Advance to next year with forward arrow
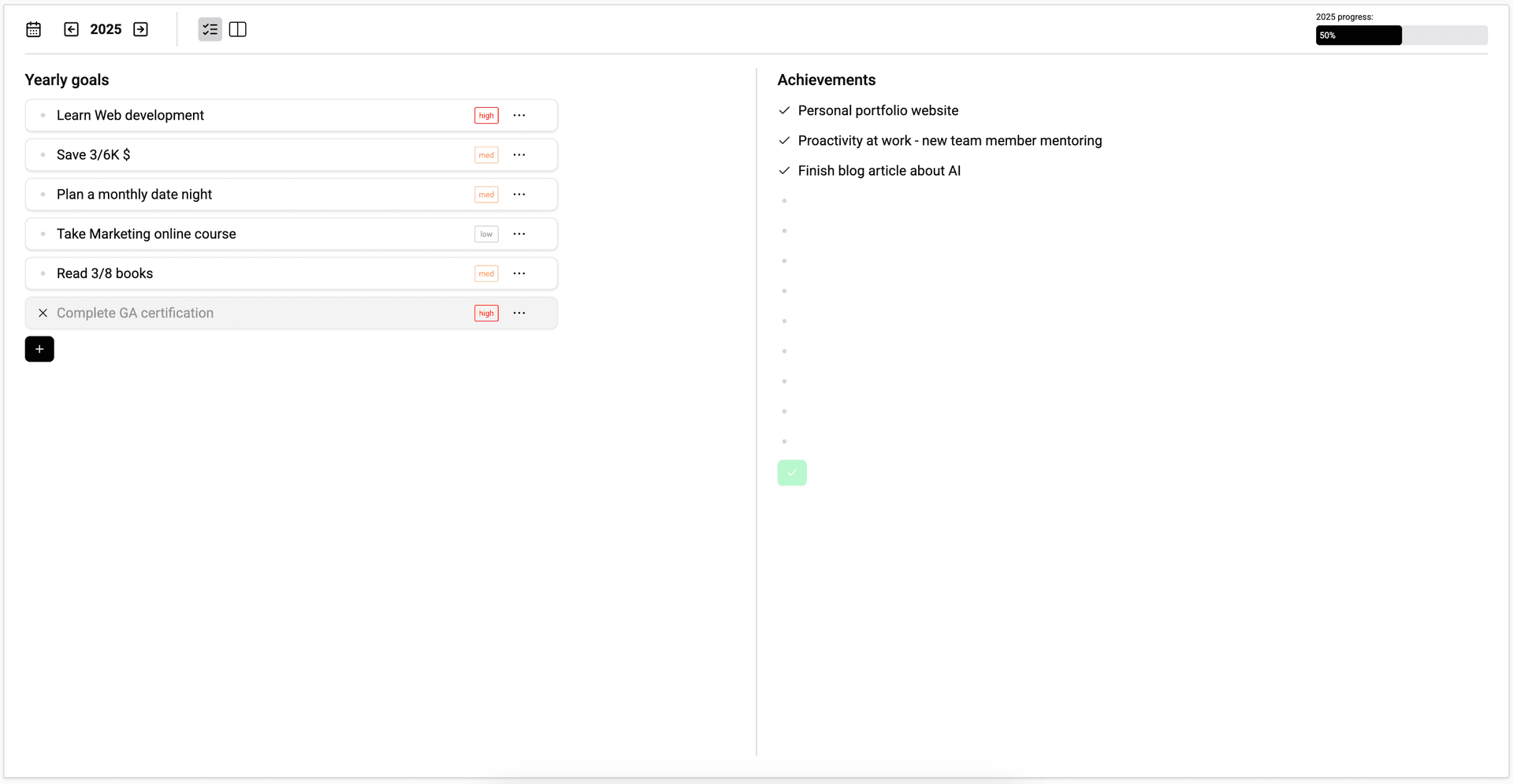This screenshot has height=784, width=1513. pyautogui.click(x=140, y=29)
